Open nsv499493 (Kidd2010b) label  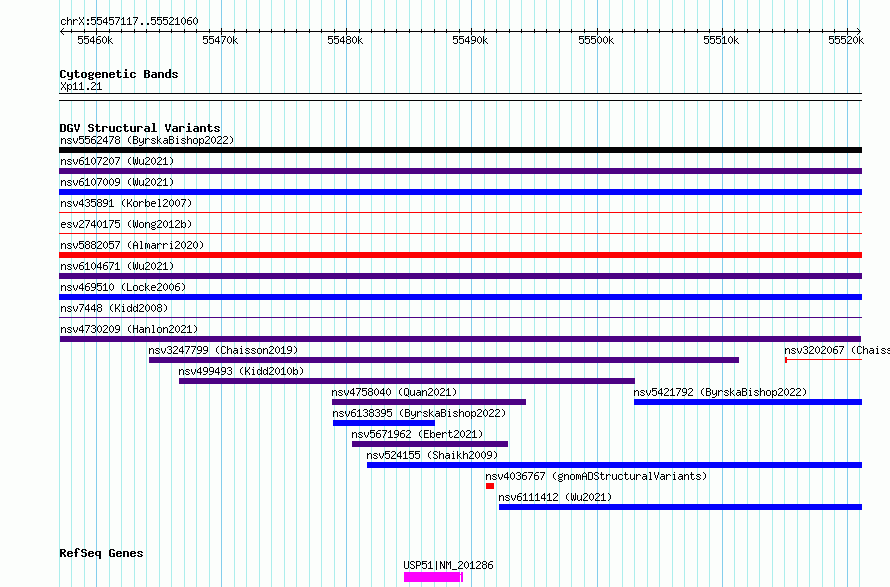[241, 371]
